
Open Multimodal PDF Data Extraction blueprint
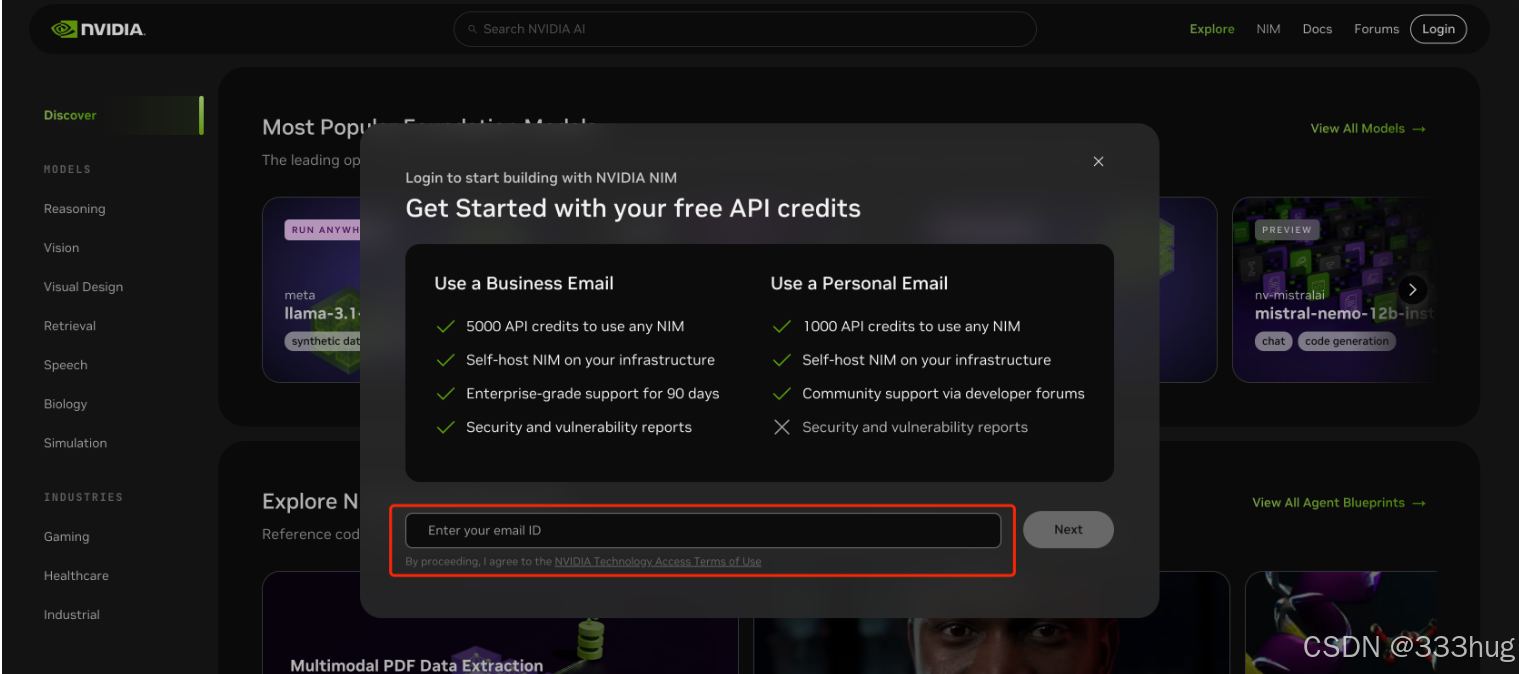(x=416, y=665)
